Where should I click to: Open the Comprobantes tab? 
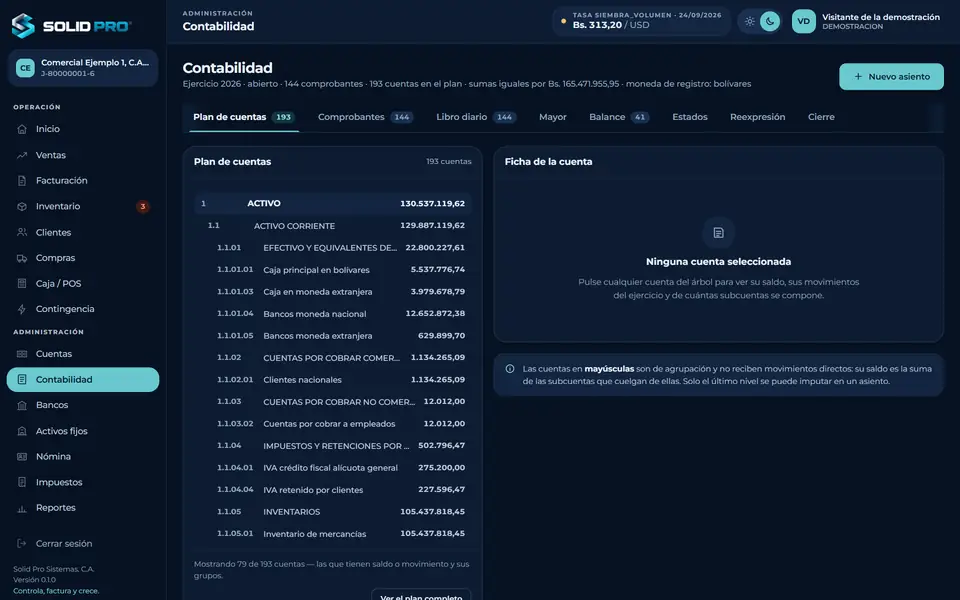(x=366, y=117)
